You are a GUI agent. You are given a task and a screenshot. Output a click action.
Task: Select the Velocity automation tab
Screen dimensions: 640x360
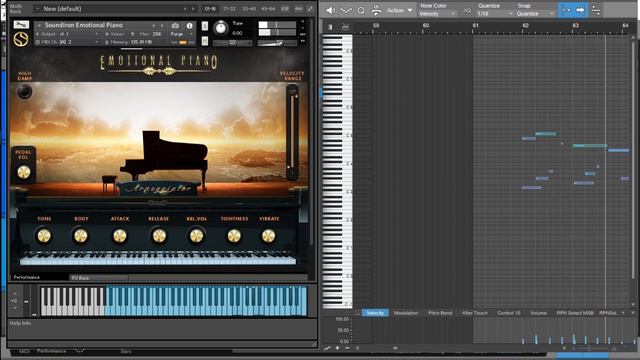coord(375,313)
